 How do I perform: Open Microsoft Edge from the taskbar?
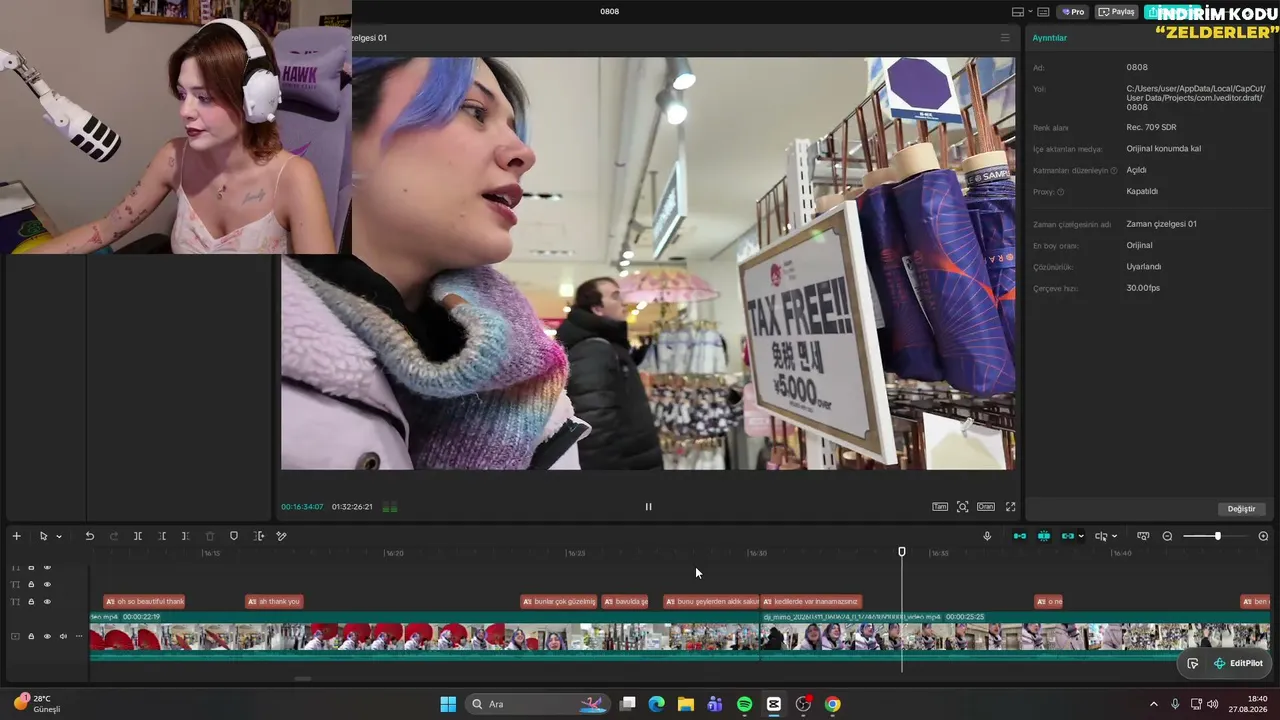pos(656,704)
